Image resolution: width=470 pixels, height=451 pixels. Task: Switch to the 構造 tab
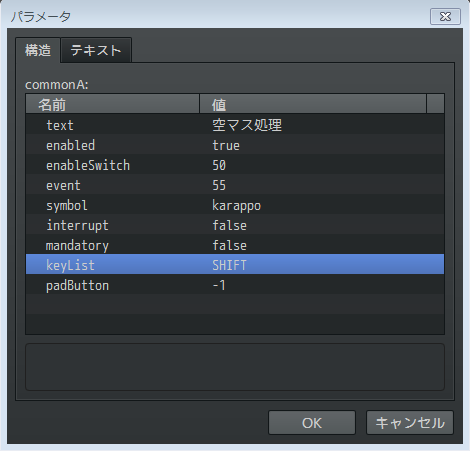tap(38, 50)
